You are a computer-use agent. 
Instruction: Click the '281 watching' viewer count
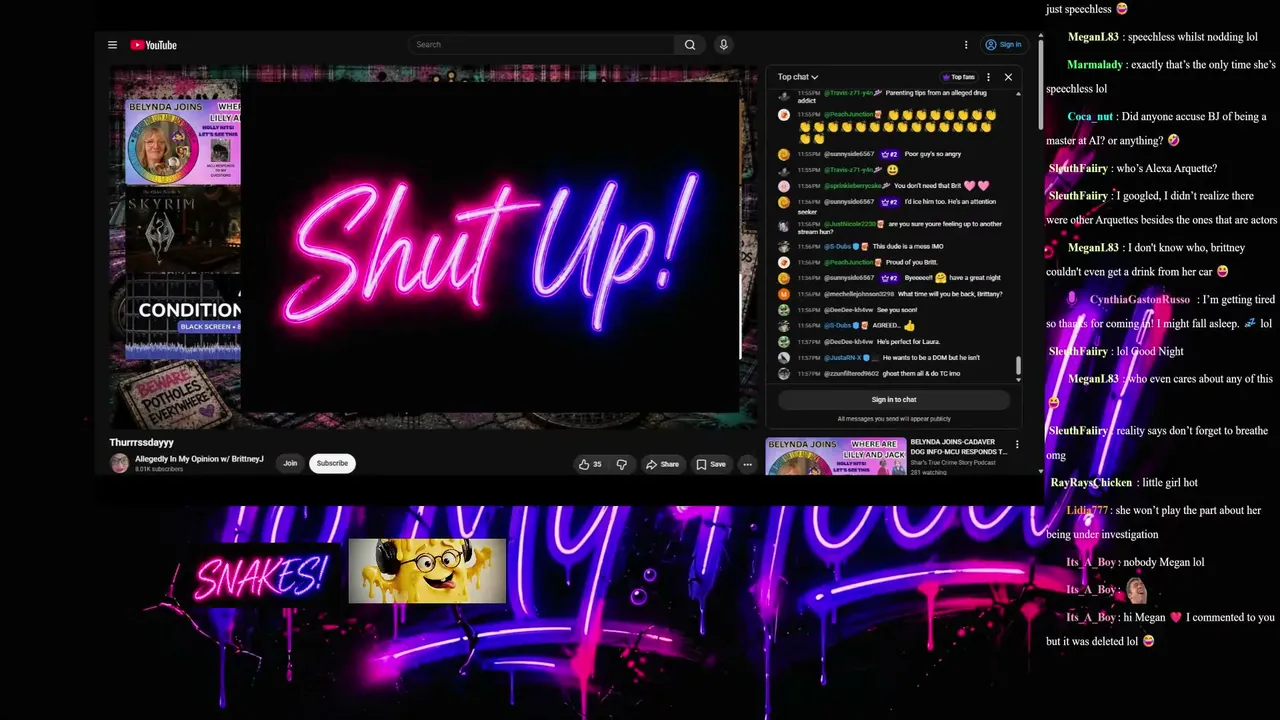tap(928, 472)
